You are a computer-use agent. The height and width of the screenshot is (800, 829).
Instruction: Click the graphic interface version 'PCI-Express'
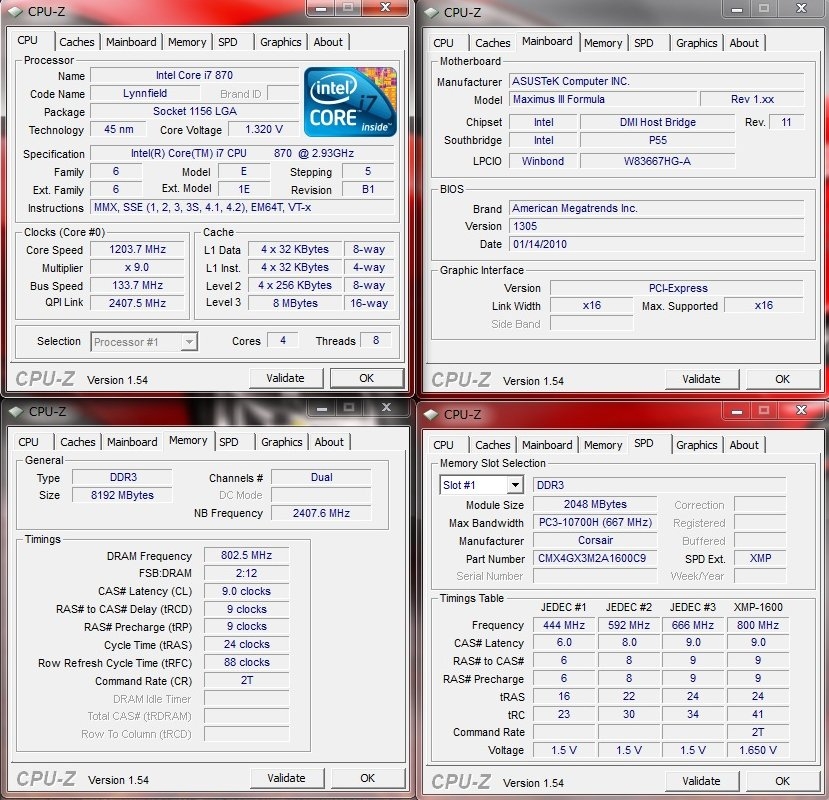pos(677,288)
